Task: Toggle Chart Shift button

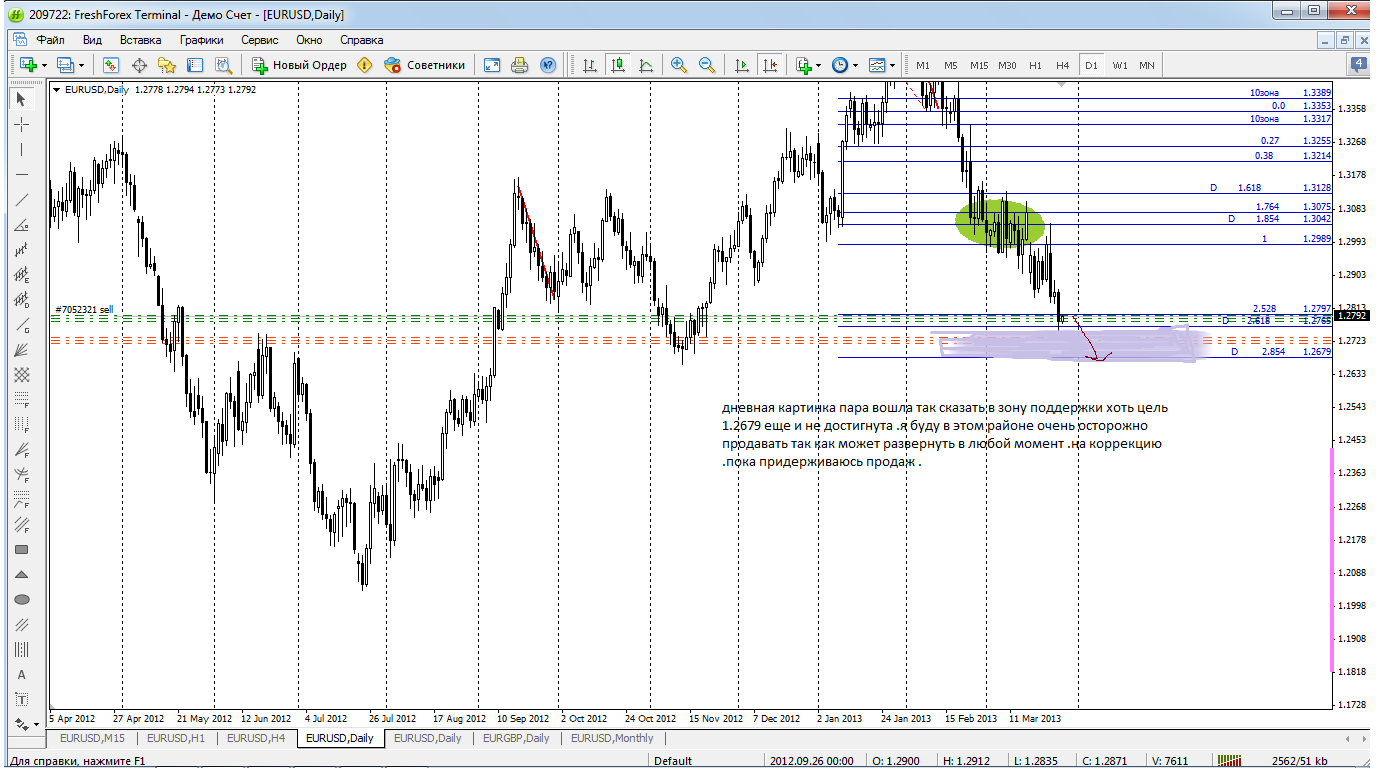Action: (769, 65)
